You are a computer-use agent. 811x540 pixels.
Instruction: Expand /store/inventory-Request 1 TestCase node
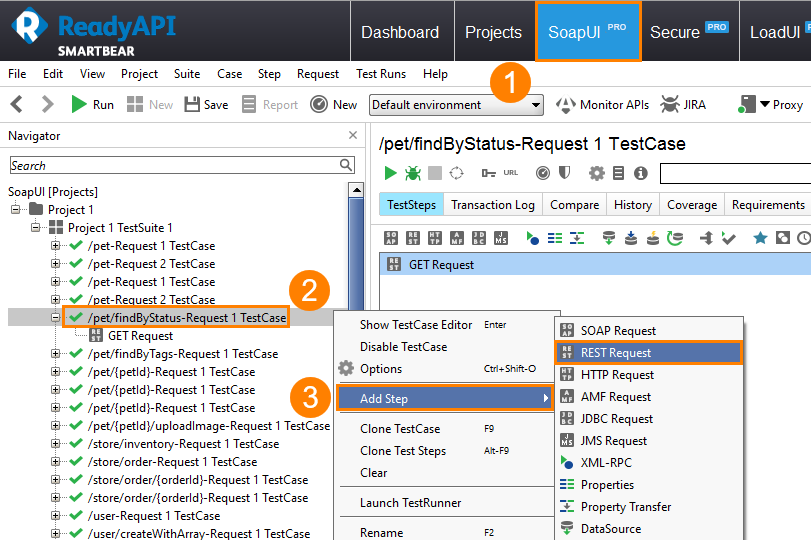point(55,444)
